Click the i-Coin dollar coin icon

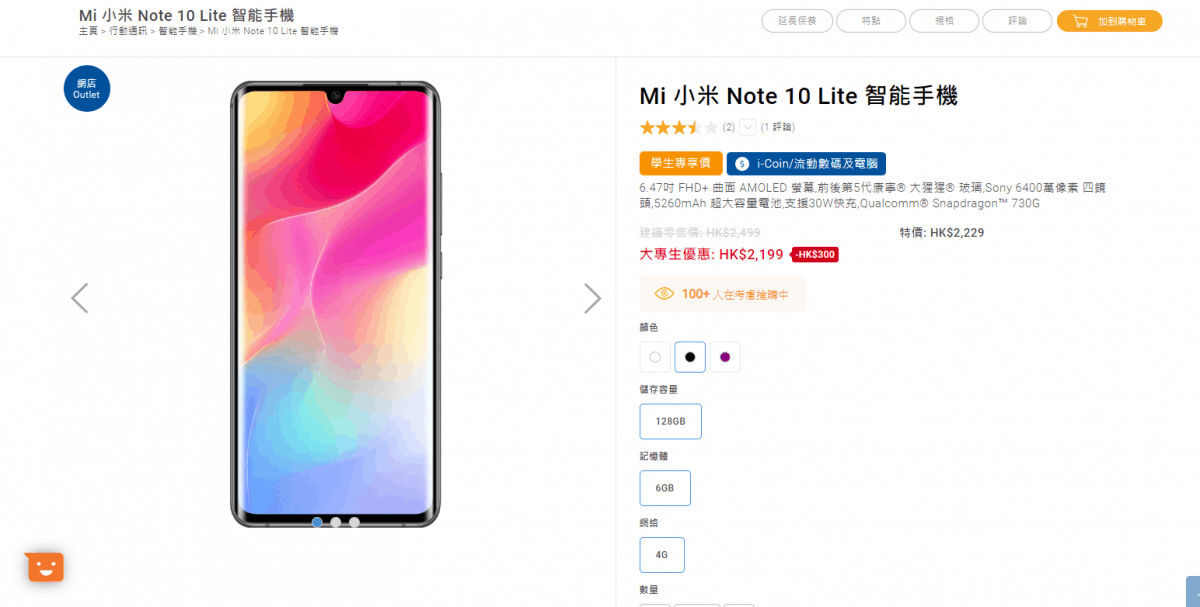coord(742,164)
